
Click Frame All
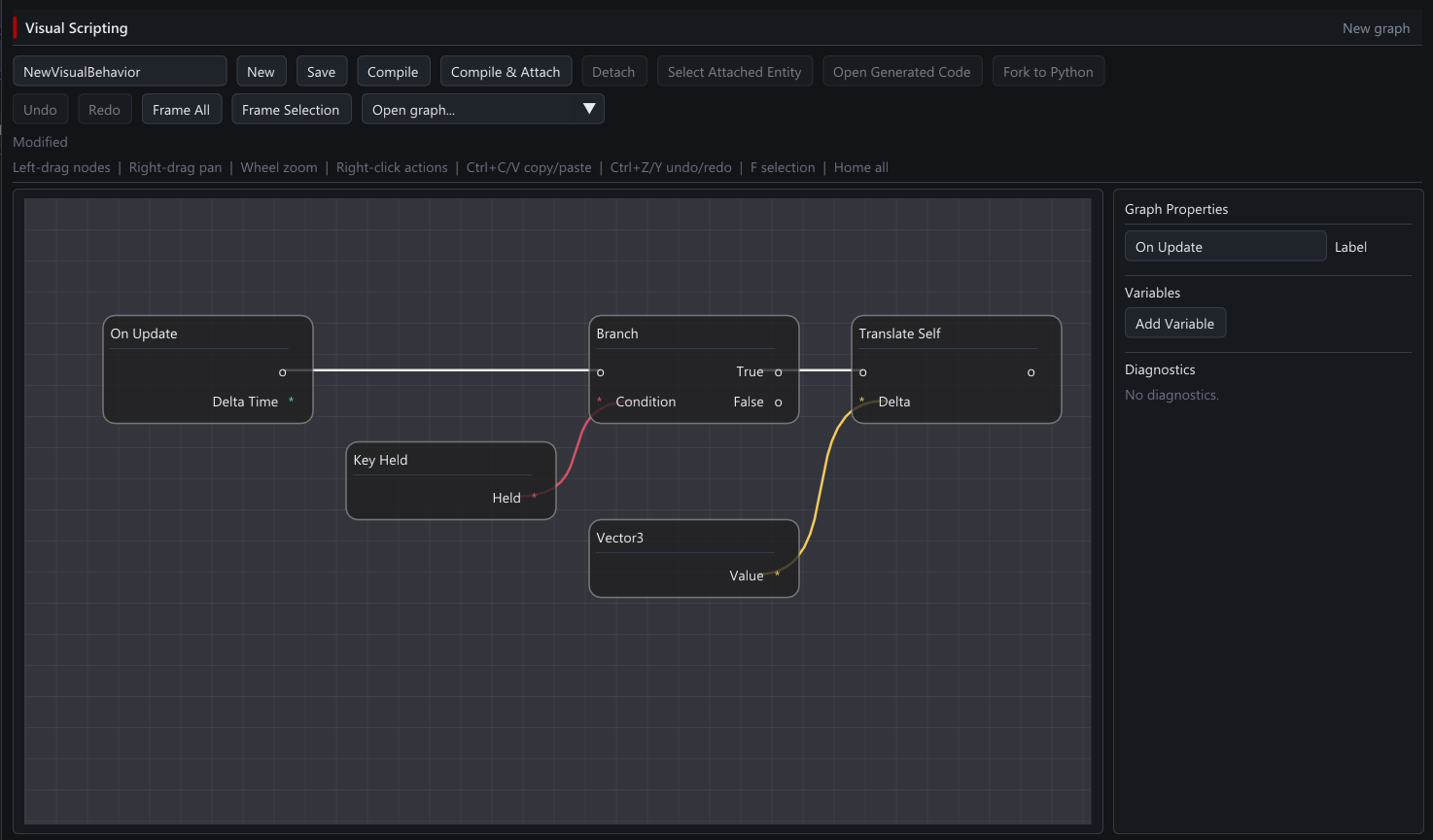[x=181, y=109]
